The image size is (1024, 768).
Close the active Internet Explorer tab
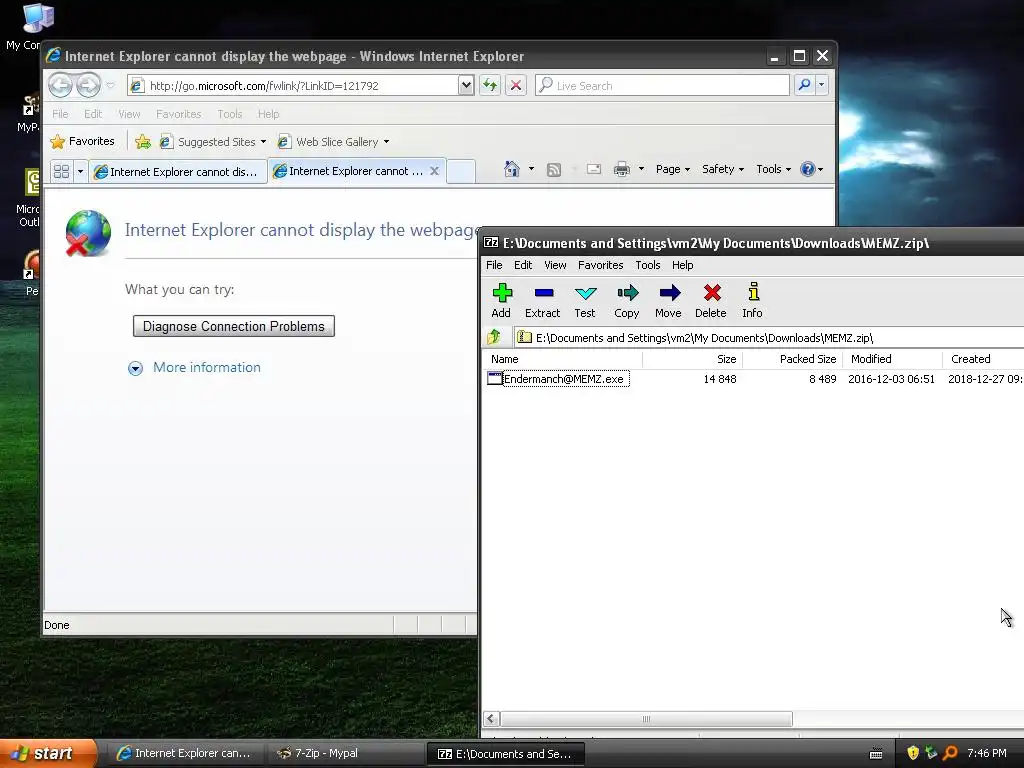click(434, 170)
